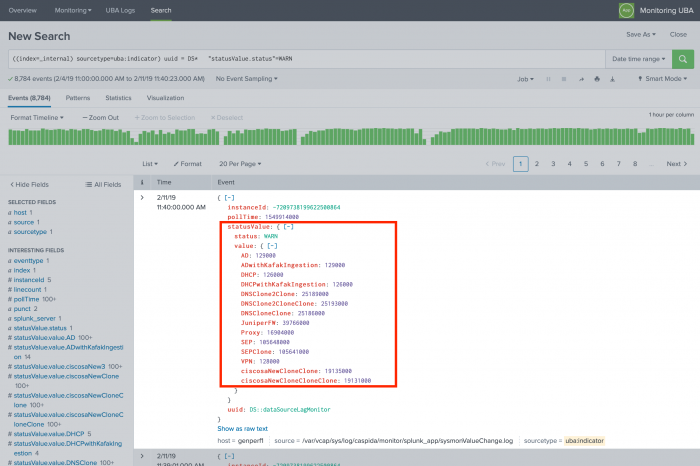
Task: Click the WARN status value
Action: (271, 236)
